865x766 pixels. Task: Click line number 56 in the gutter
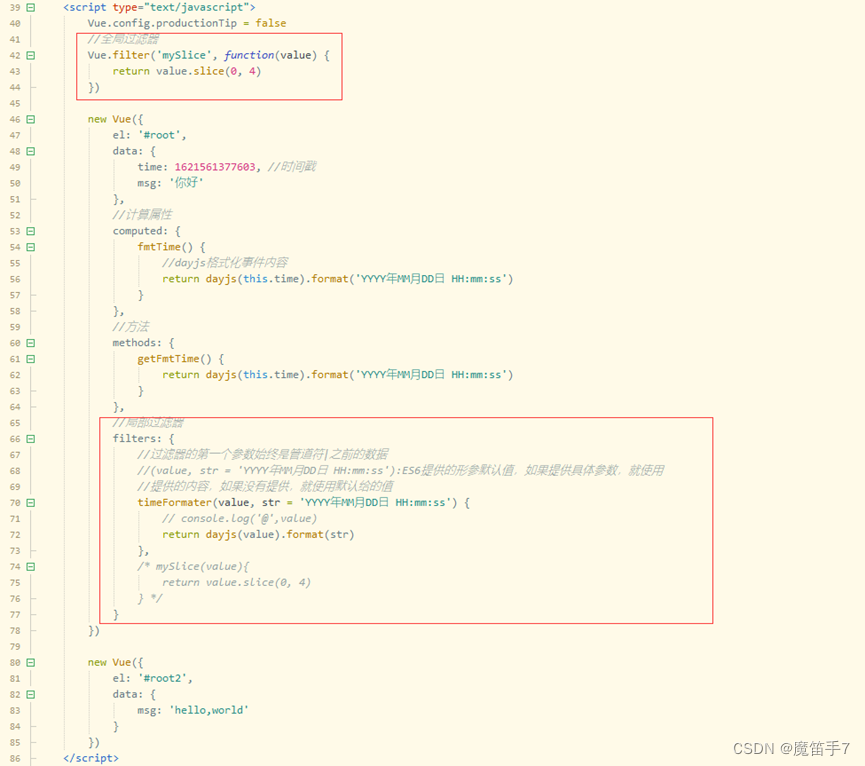(15, 279)
